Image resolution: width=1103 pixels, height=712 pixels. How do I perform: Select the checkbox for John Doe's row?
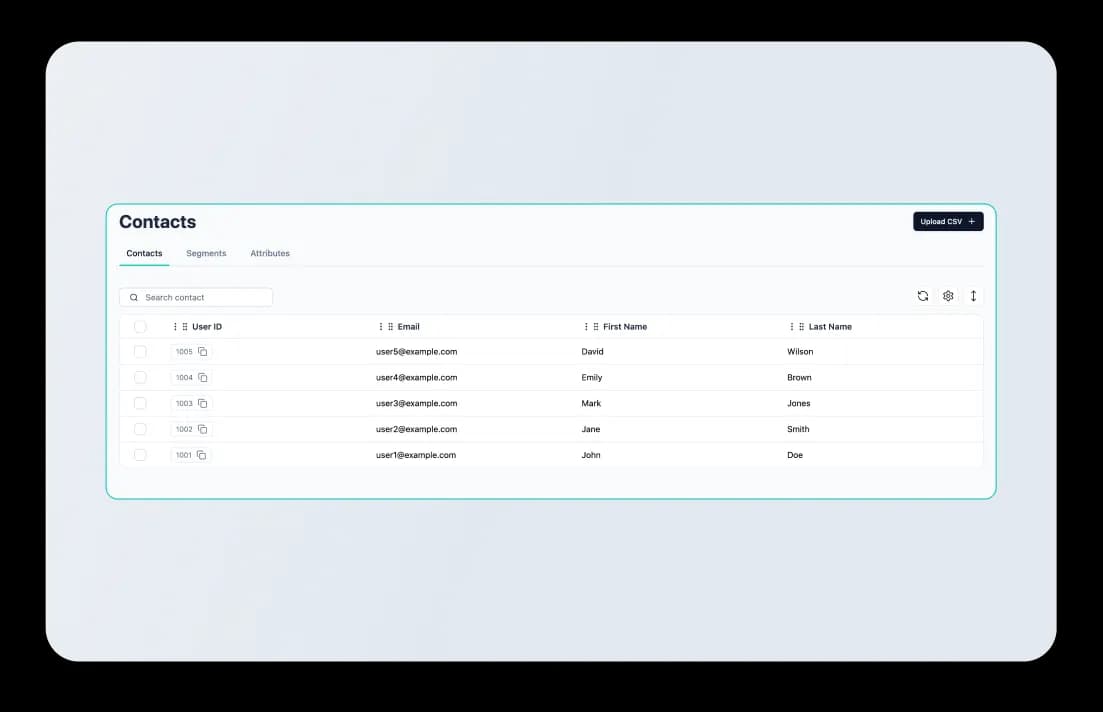click(140, 454)
